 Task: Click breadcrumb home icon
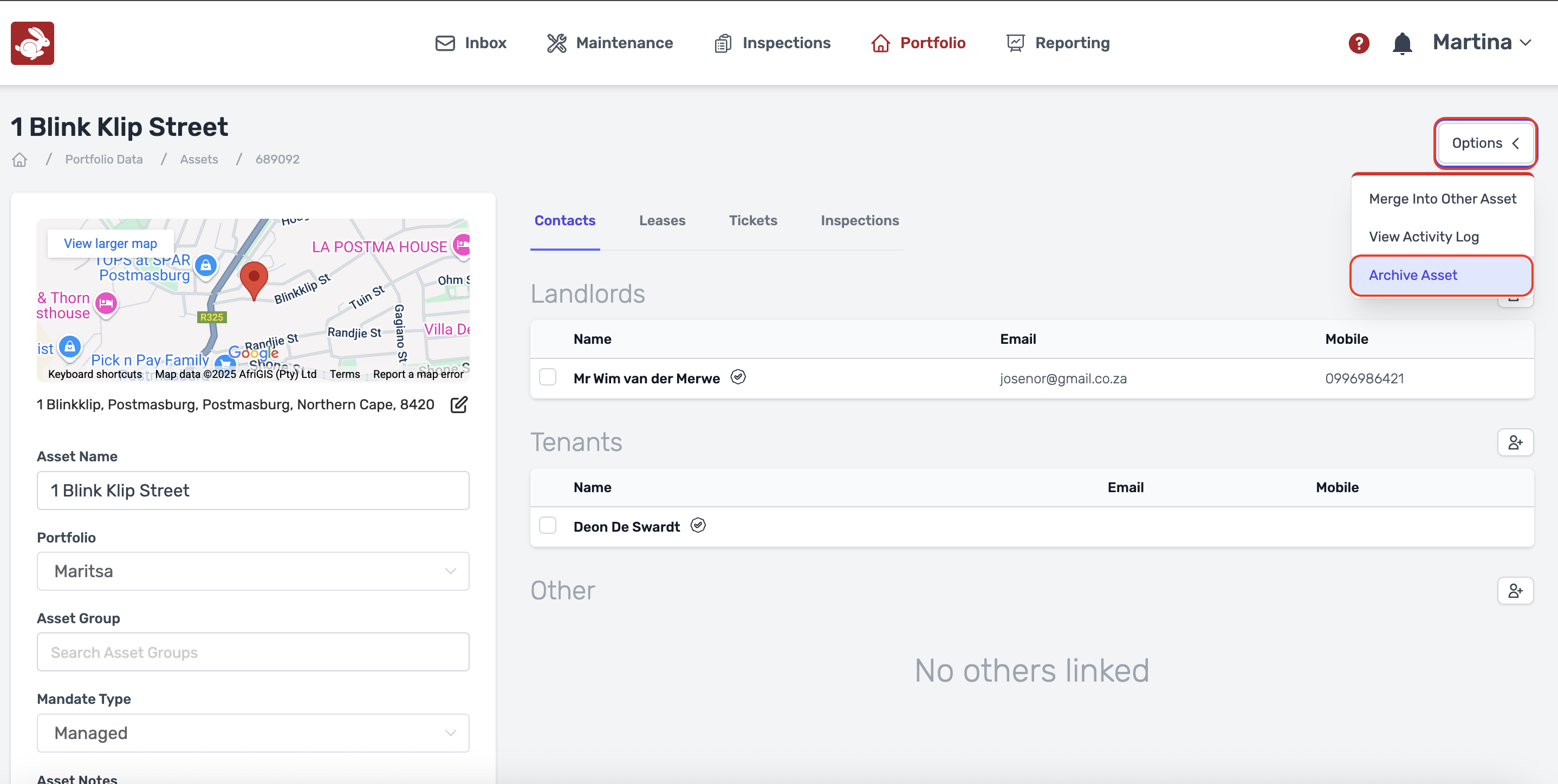point(20,160)
